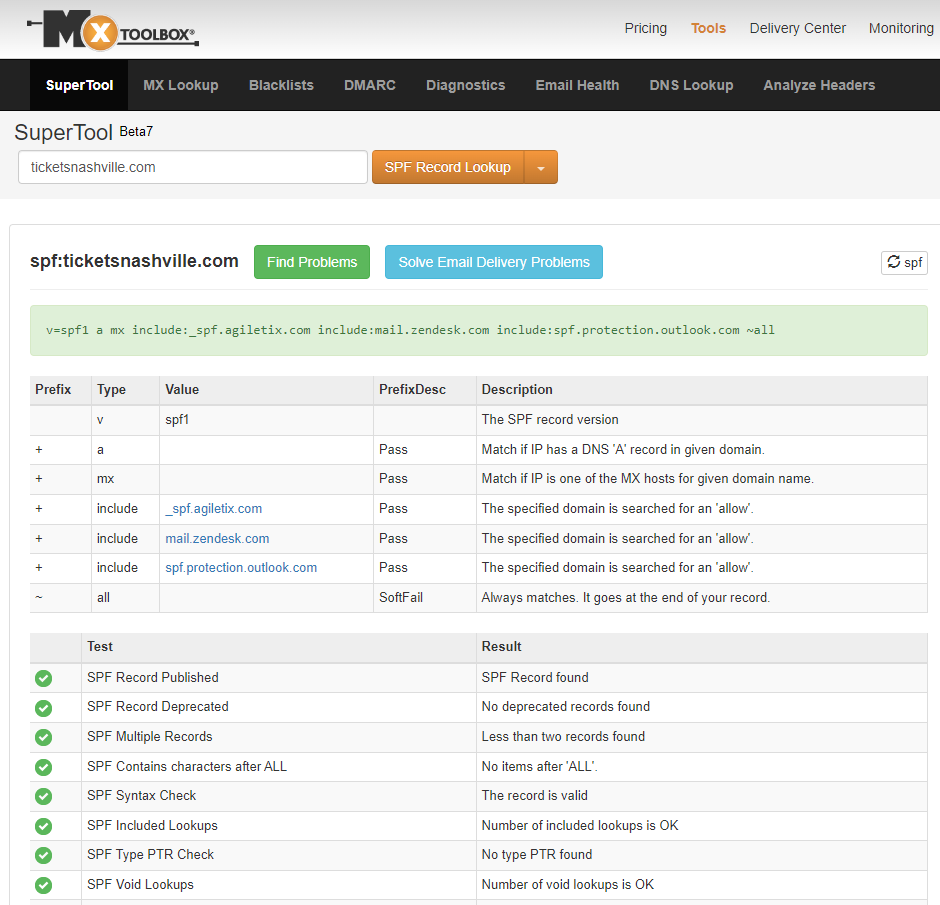Click green check icon beside SPF Void Lookups
Image resolution: width=940 pixels, height=905 pixels.
pos(43,885)
